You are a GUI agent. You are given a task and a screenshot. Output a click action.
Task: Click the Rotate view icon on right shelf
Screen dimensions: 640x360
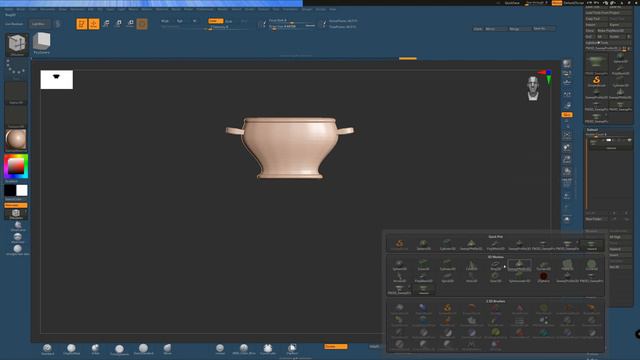coord(567,171)
